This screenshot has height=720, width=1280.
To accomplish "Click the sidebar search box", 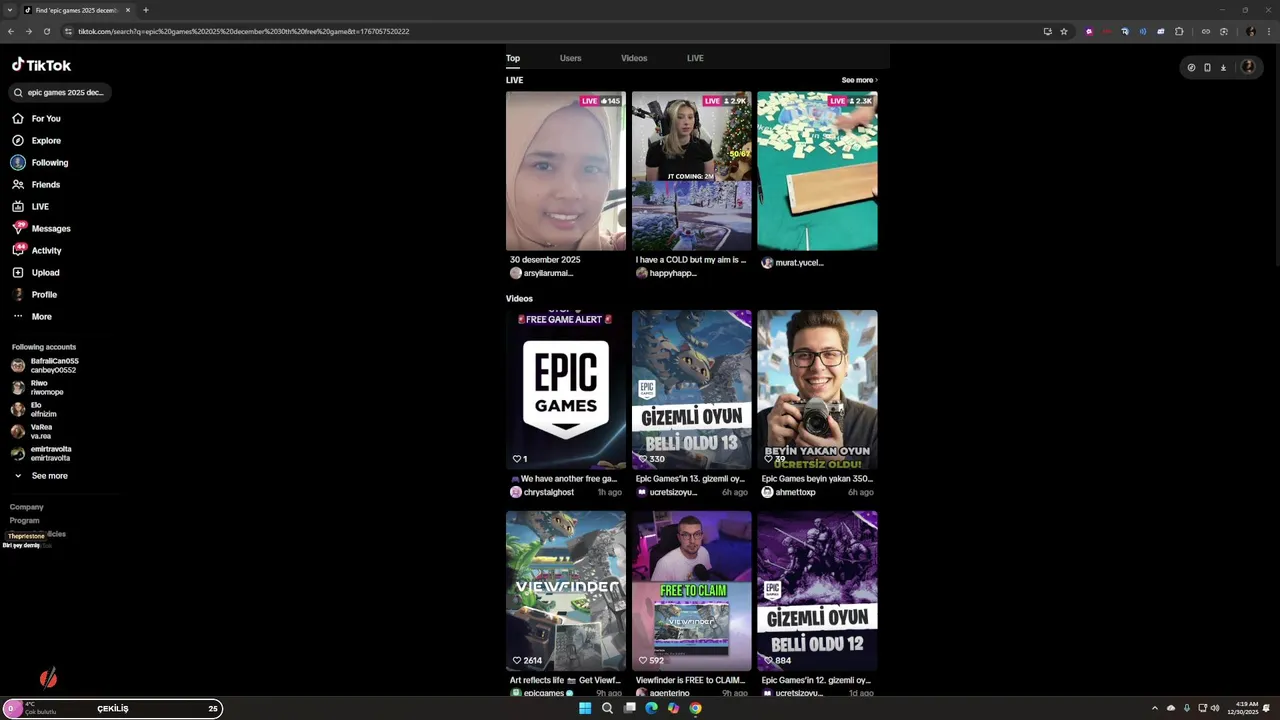I will click(60, 92).
